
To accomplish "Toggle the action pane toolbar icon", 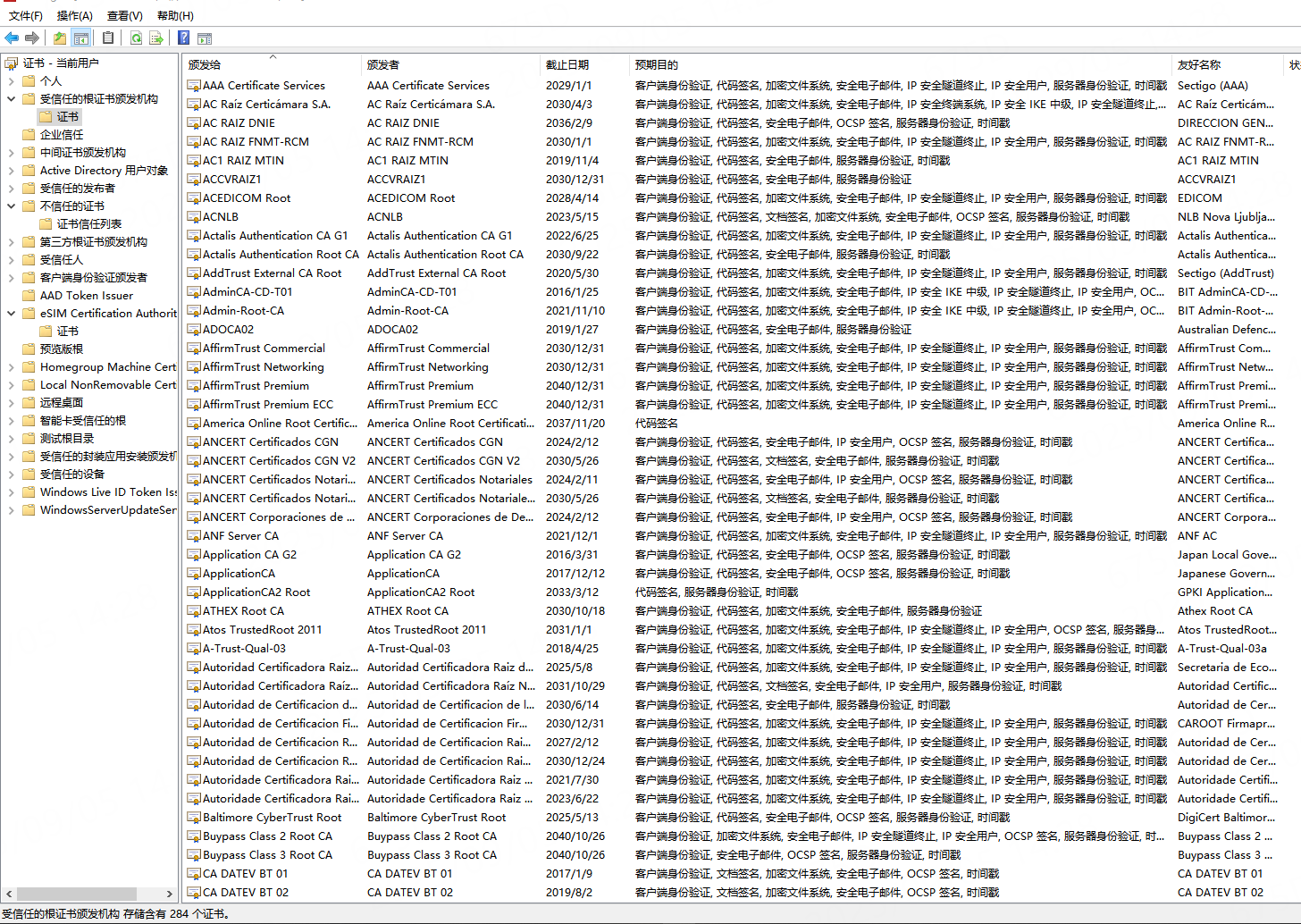I will (x=205, y=38).
